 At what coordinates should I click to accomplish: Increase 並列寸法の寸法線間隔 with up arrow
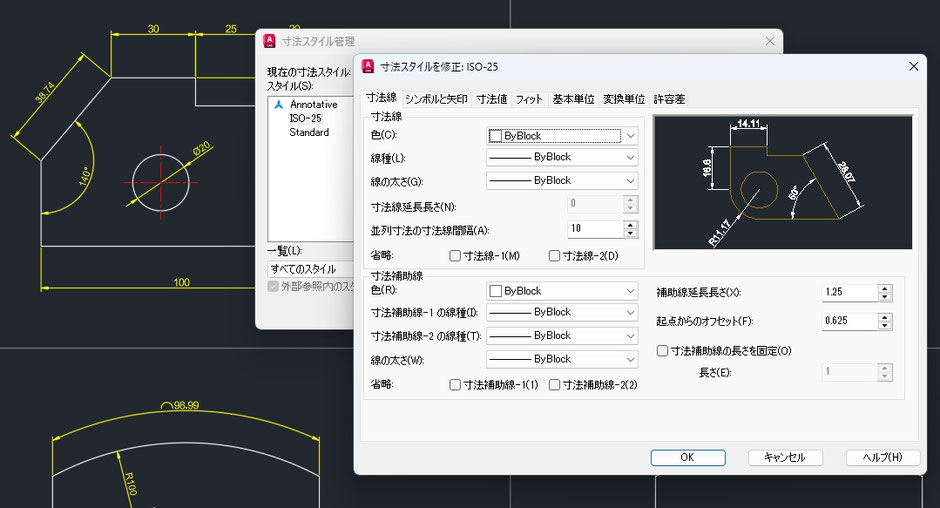coord(631,225)
